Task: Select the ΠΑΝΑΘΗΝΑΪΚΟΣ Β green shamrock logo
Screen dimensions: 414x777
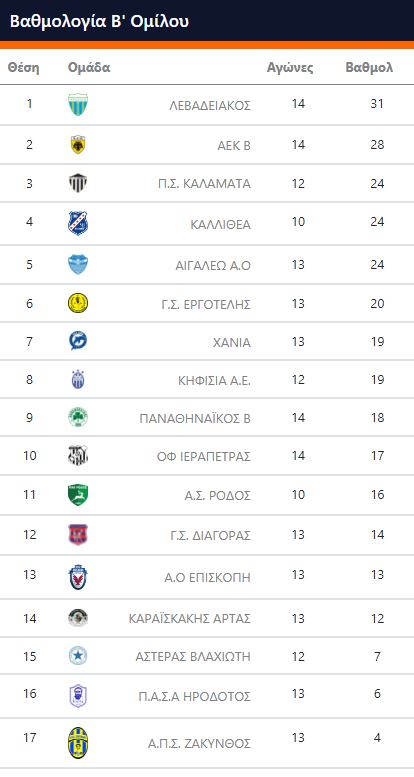Action: [78, 417]
